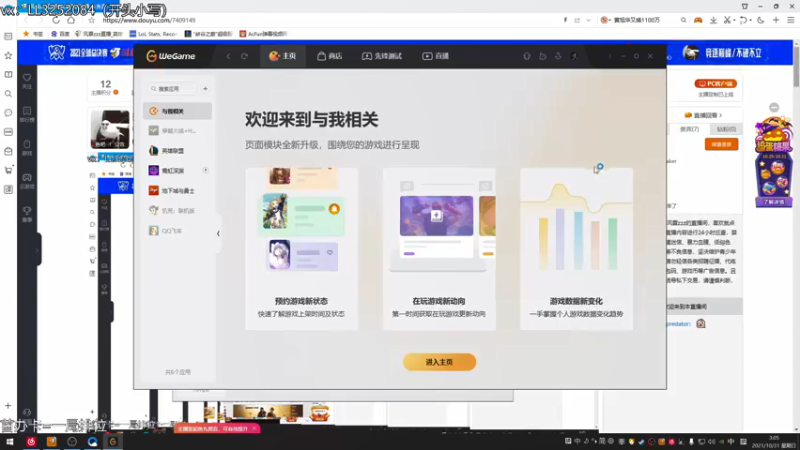
Task: Open WeGame folder icon in title bar
Action: pos(542,56)
